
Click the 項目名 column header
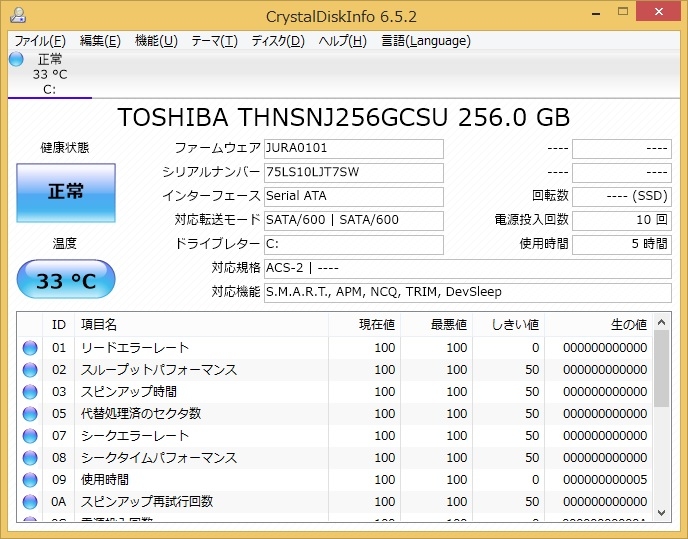201,325
